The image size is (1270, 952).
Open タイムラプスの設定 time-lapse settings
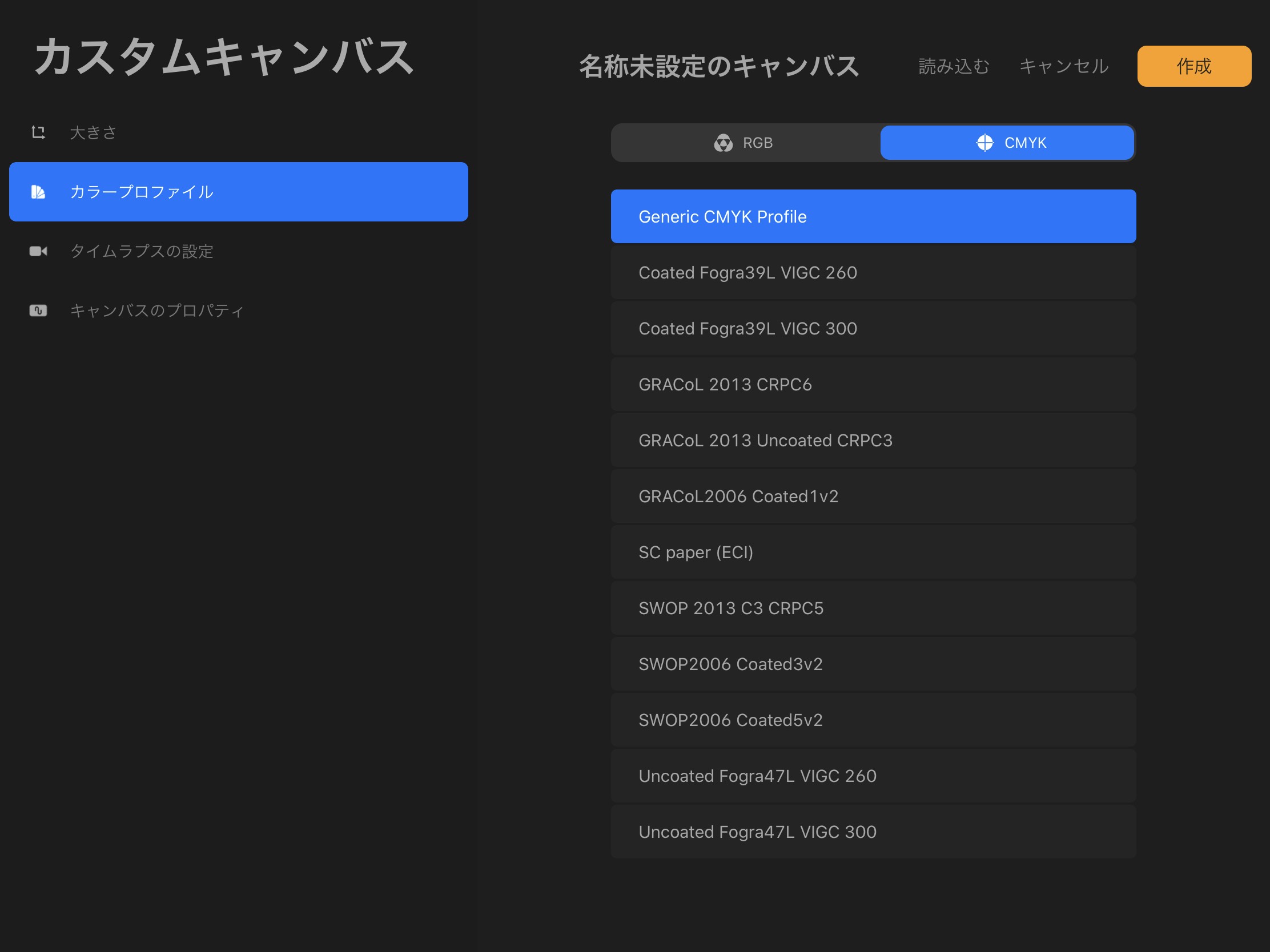(239, 251)
